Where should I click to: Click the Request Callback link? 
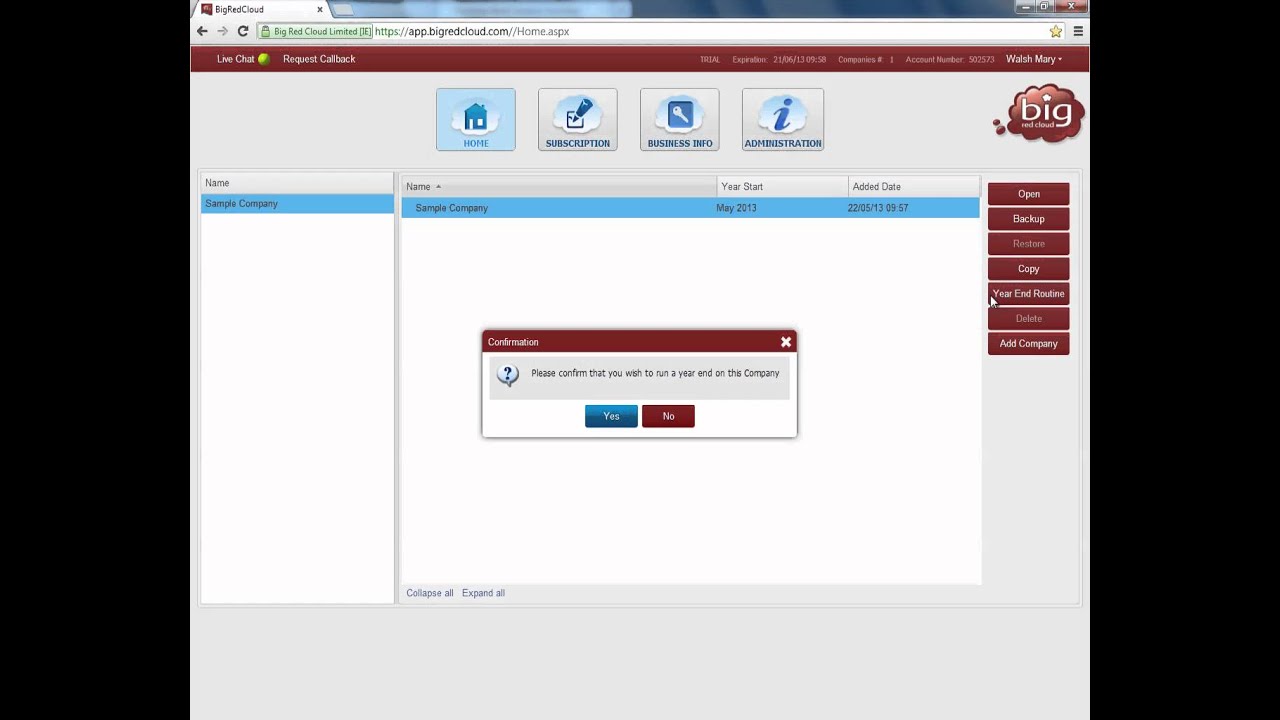click(319, 59)
